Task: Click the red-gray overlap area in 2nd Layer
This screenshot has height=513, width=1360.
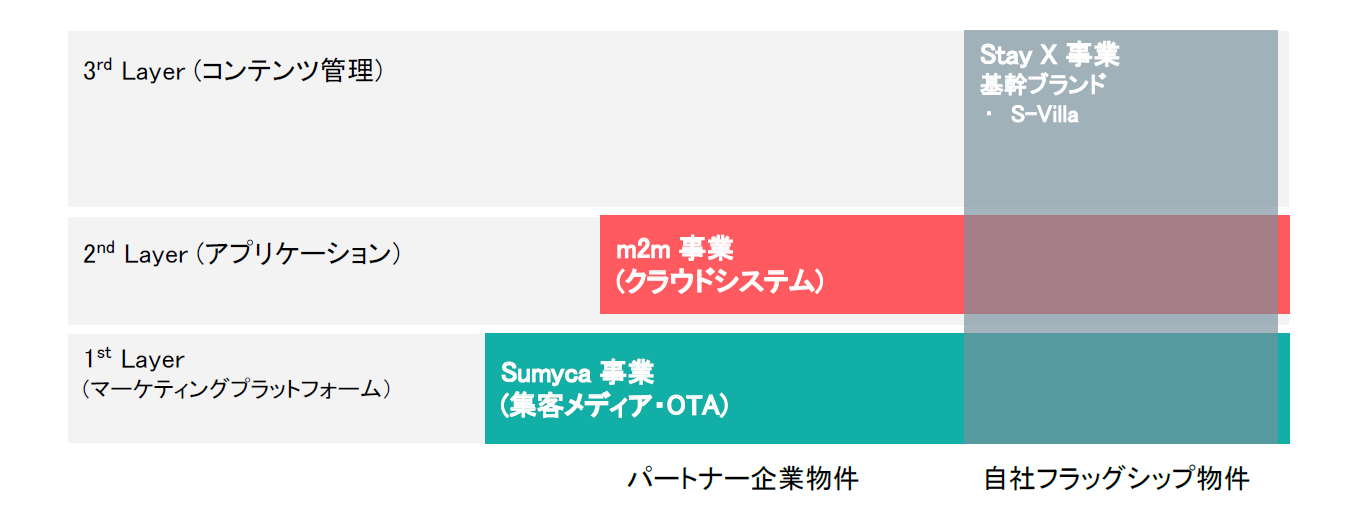Action: click(1120, 265)
